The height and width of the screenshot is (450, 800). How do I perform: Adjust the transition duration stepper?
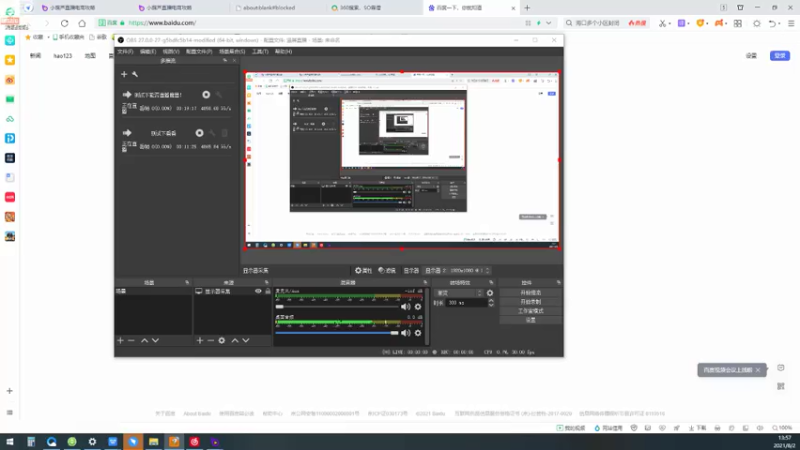click(x=491, y=303)
